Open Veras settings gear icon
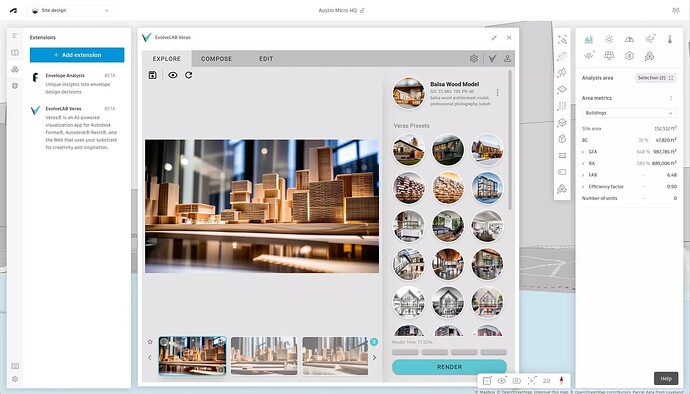 coord(474,58)
